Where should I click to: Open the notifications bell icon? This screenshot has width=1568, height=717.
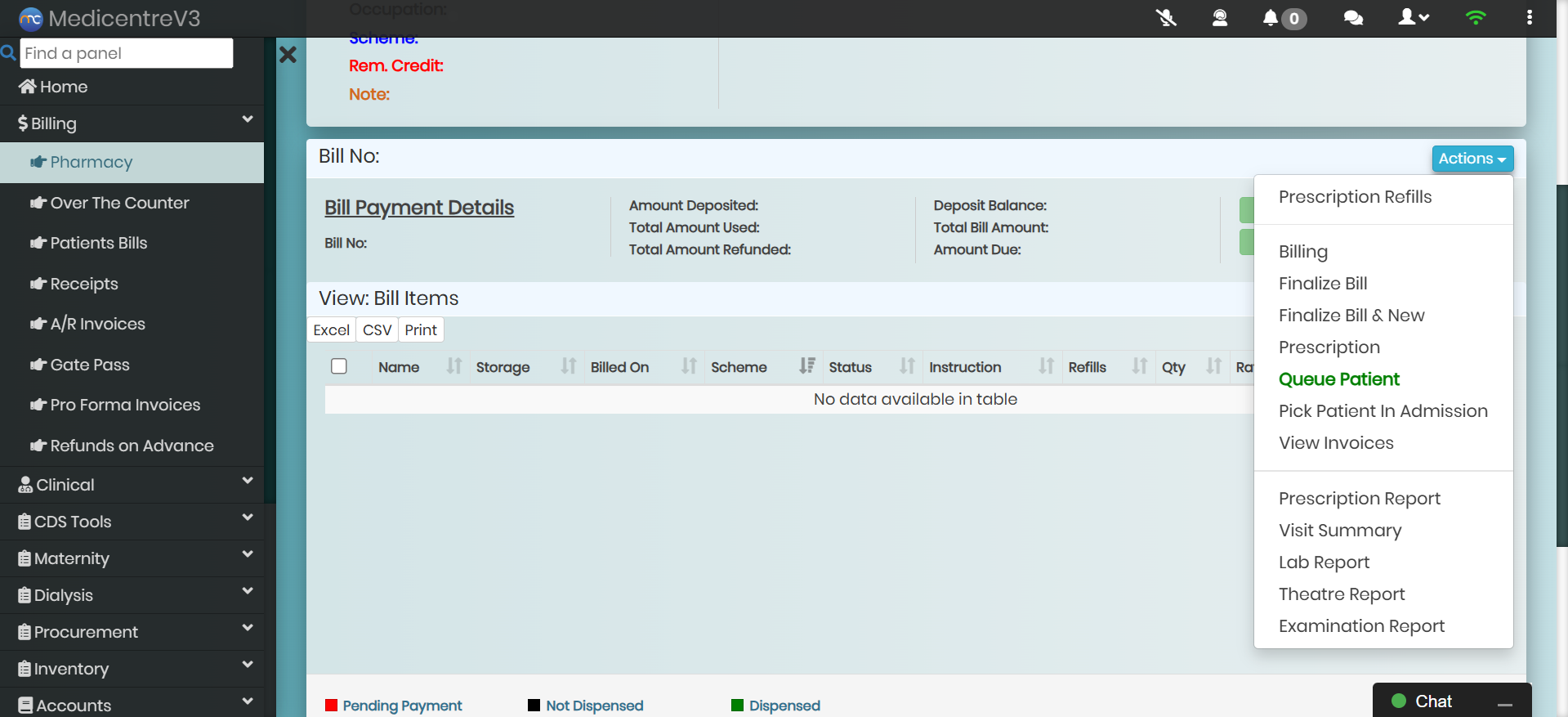click(x=1271, y=18)
